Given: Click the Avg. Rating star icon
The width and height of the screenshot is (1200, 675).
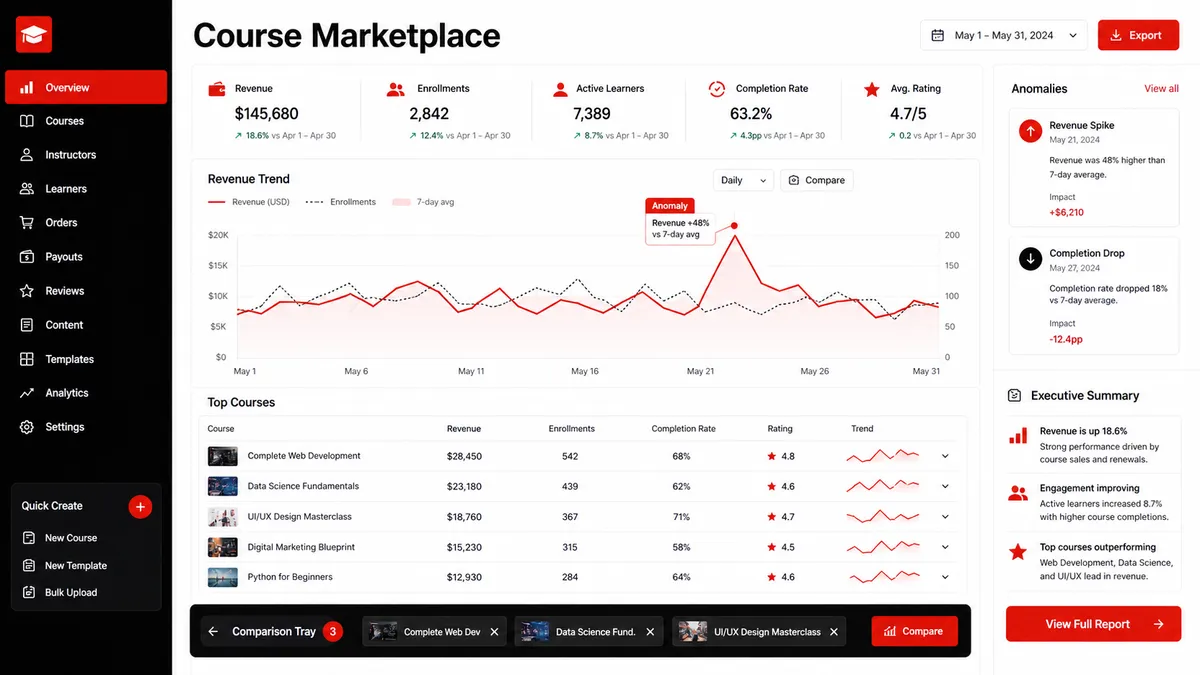Looking at the screenshot, I should click(872, 89).
